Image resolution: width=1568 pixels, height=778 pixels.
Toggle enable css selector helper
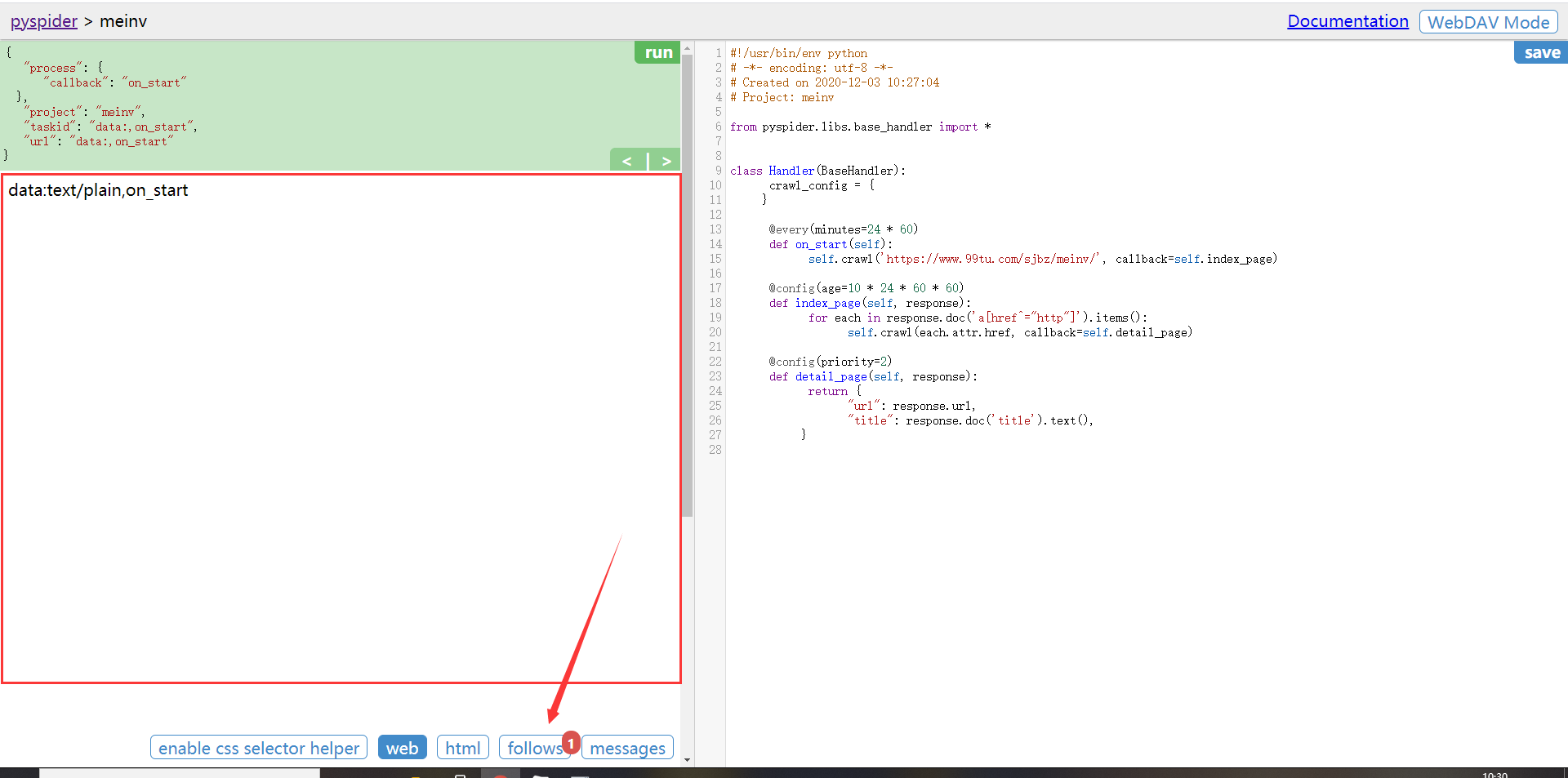pyautogui.click(x=259, y=748)
